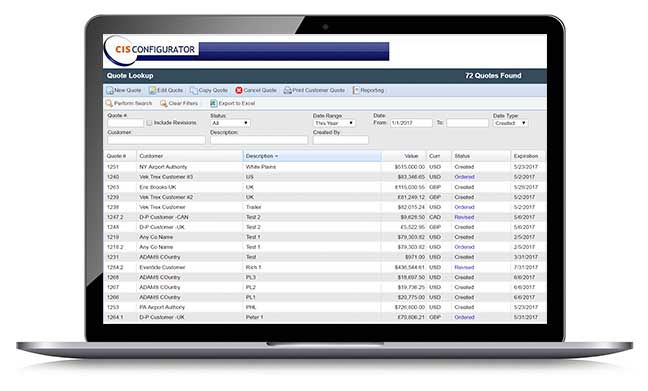Click the Clear Filters icon
The width and height of the screenshot is (648, 391).
click(164, 103)
